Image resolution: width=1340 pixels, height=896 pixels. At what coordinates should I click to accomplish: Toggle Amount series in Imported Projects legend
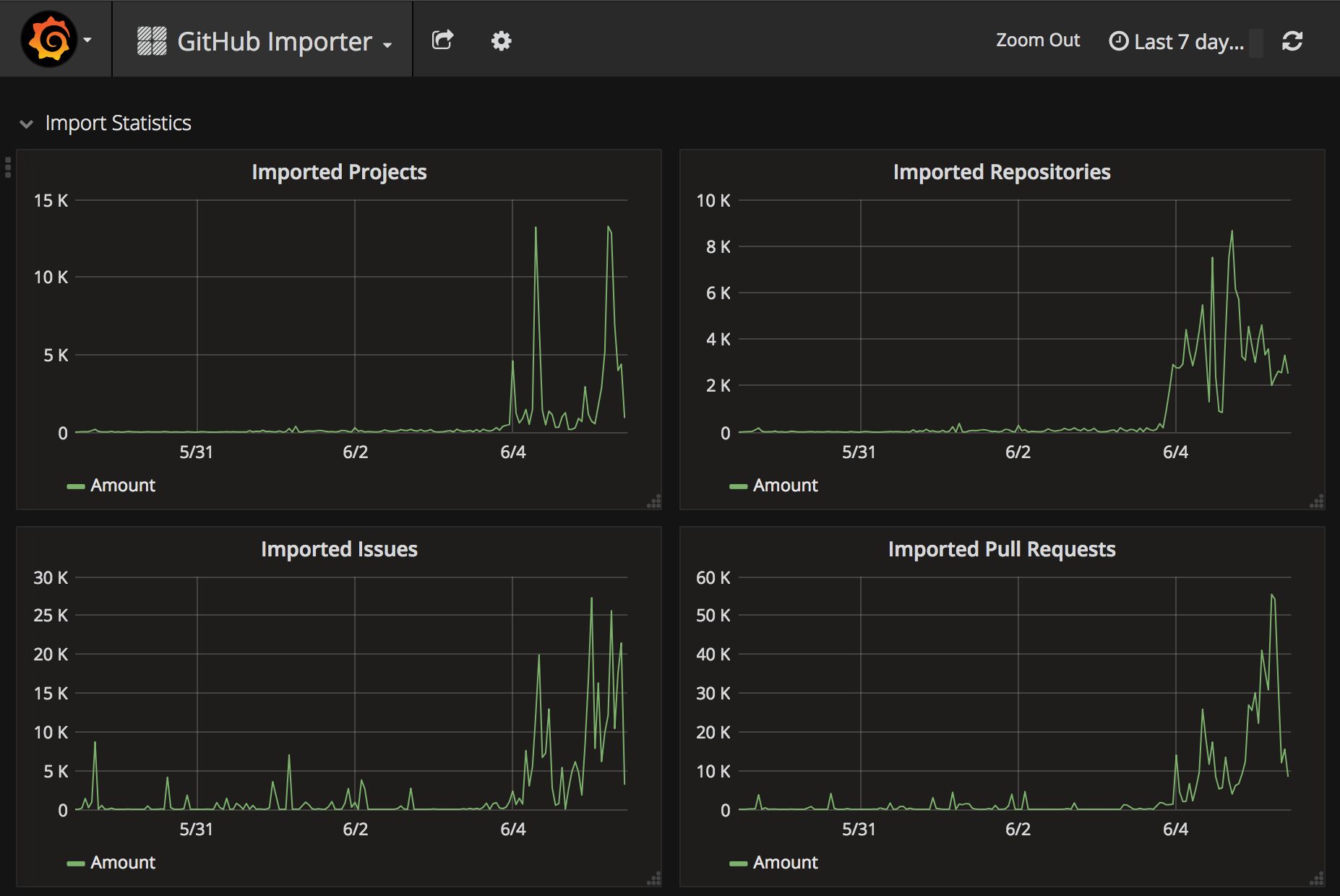click(122, 486)
